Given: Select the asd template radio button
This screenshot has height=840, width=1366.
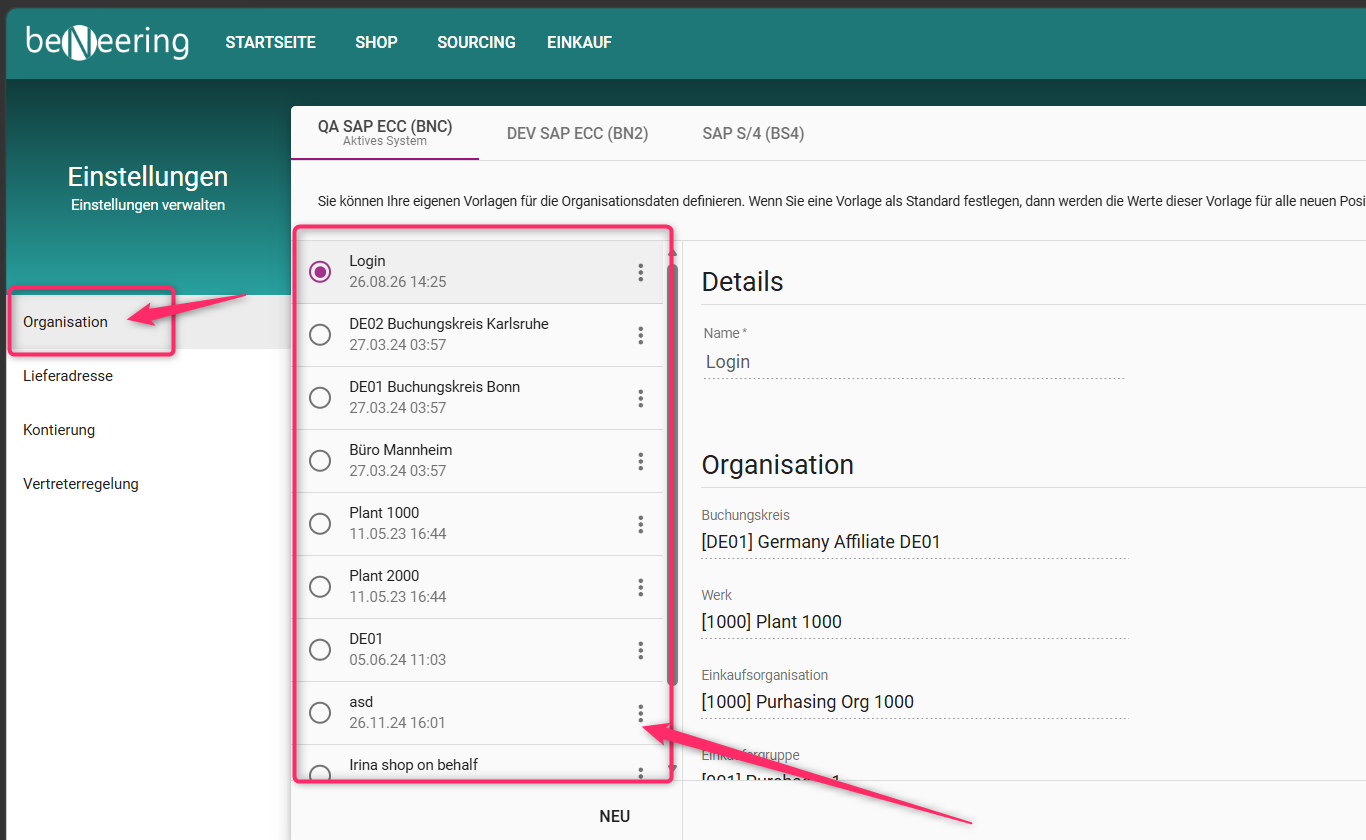Looking at the screenshot, I should click(x=320, y=713).
